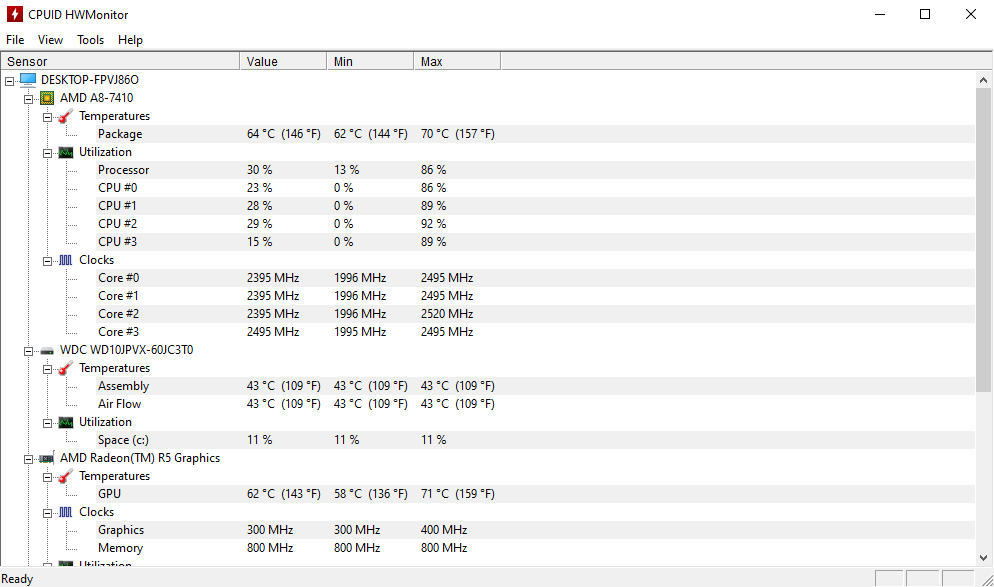Image resolution: width=994 pixels, height=587 pixels.
Task: Click the AMD A8-7410 processor chip icon
Action: click(47, 98)
